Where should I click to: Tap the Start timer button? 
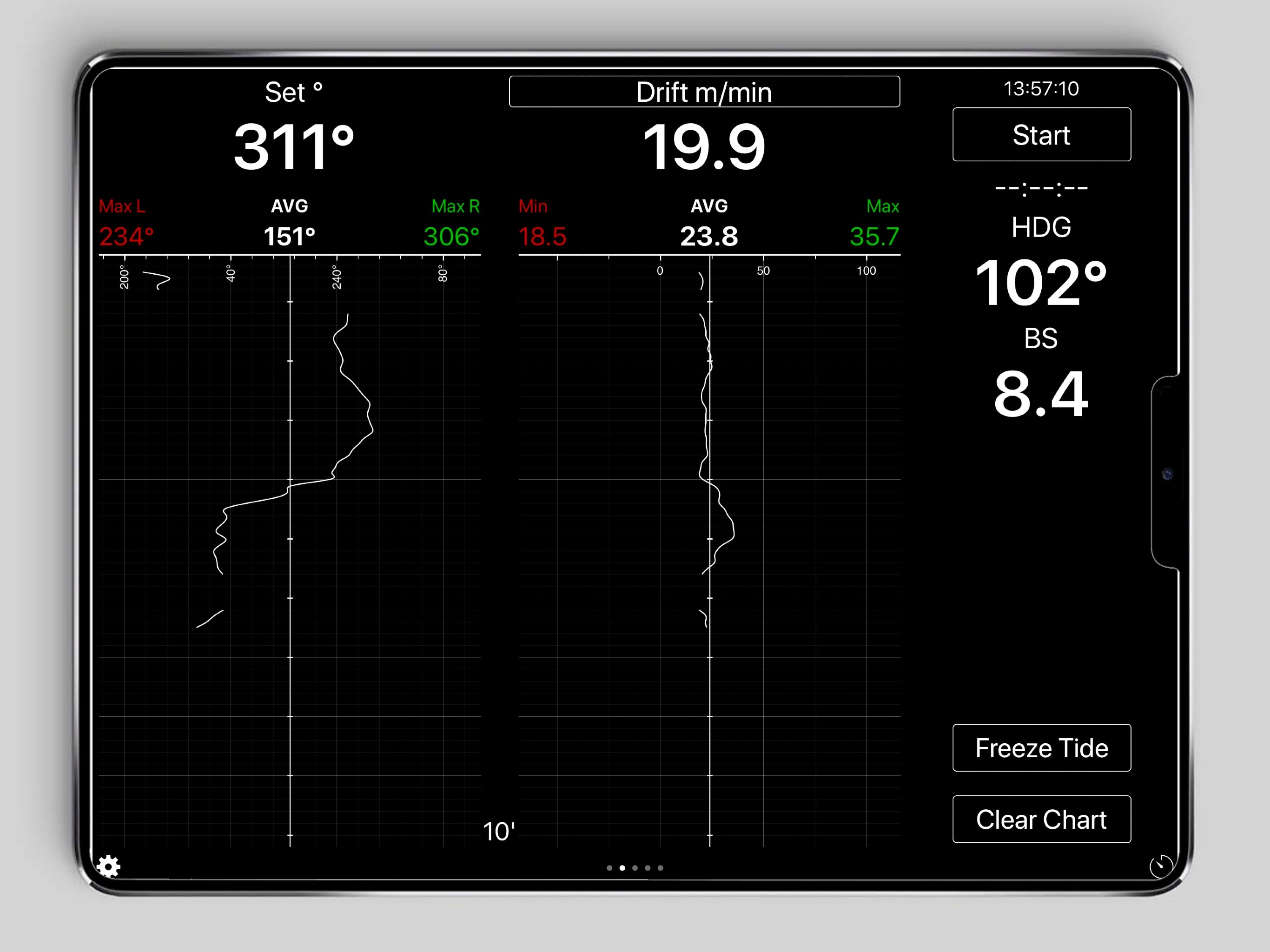click(1041, 135)
